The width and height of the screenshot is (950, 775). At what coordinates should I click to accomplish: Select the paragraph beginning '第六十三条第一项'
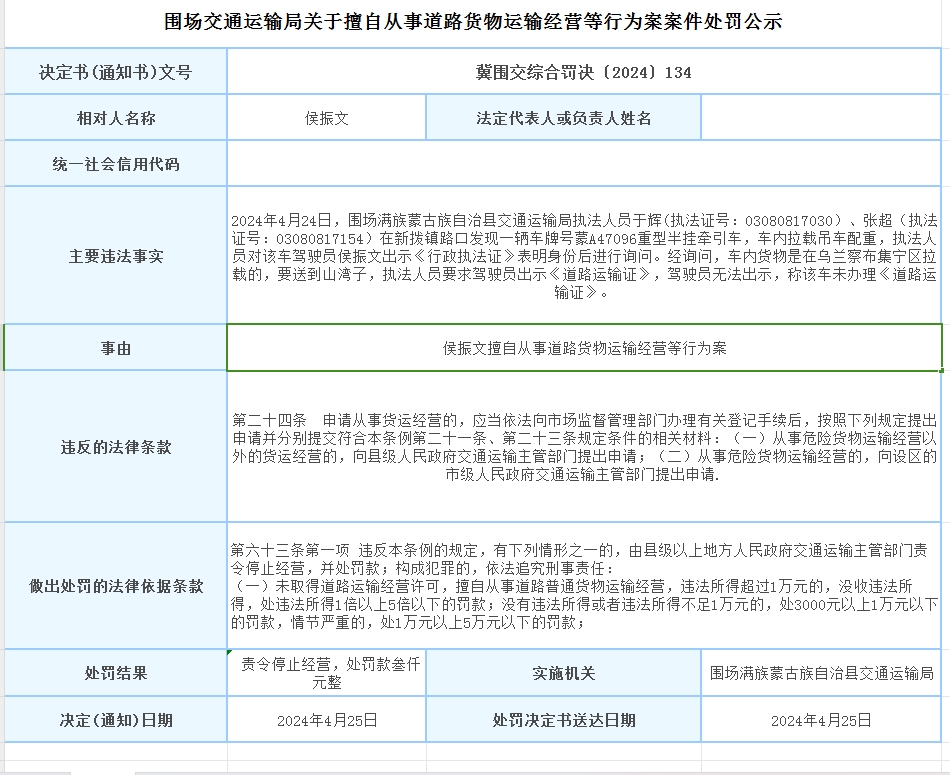(583, 586)
